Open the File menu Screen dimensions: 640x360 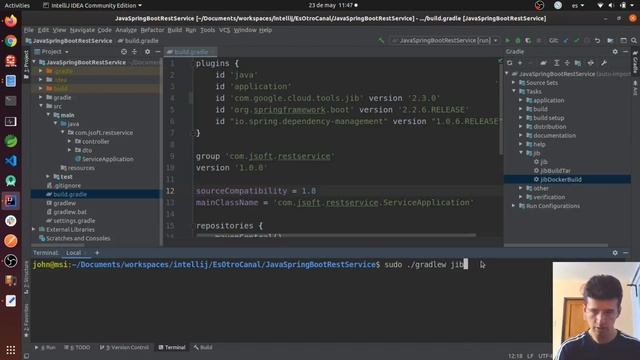[29, 30]
